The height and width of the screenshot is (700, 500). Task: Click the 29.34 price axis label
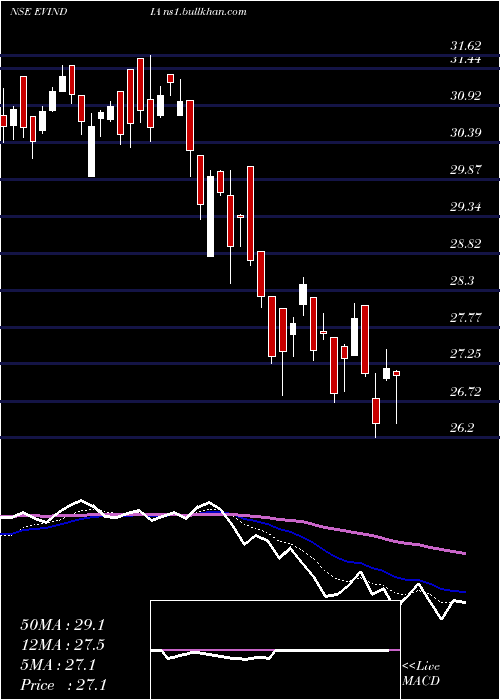coord(466,207)
